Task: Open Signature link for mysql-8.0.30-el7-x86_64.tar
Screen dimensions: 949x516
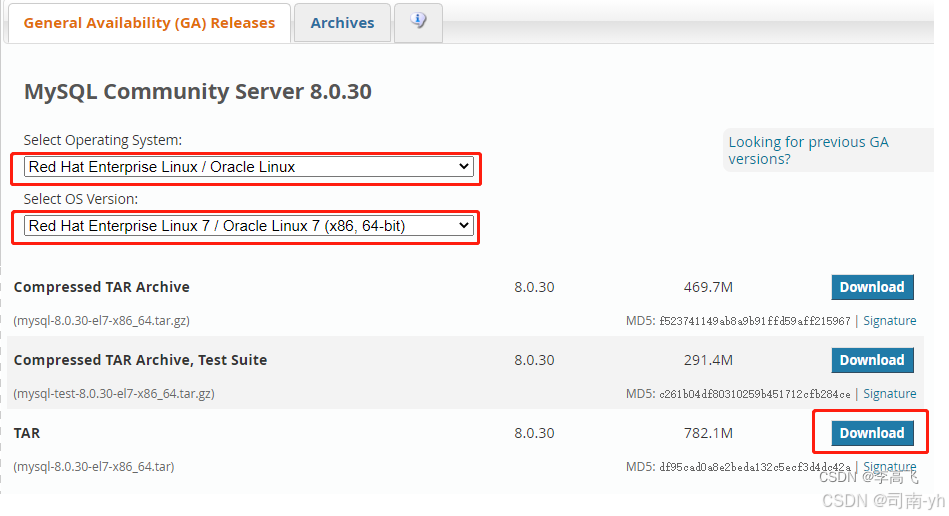Action: point(890,466)
